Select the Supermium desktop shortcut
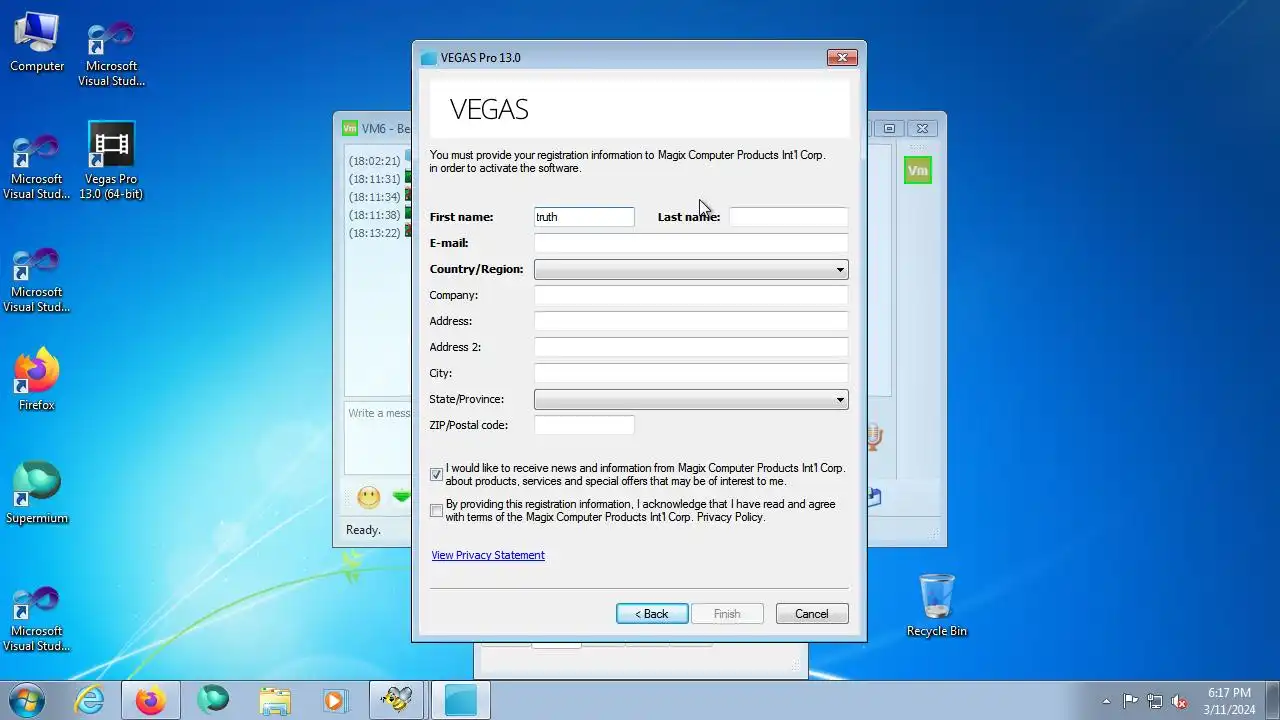The width and height of the screenshot is (1280, 720). tap(37, 493)
